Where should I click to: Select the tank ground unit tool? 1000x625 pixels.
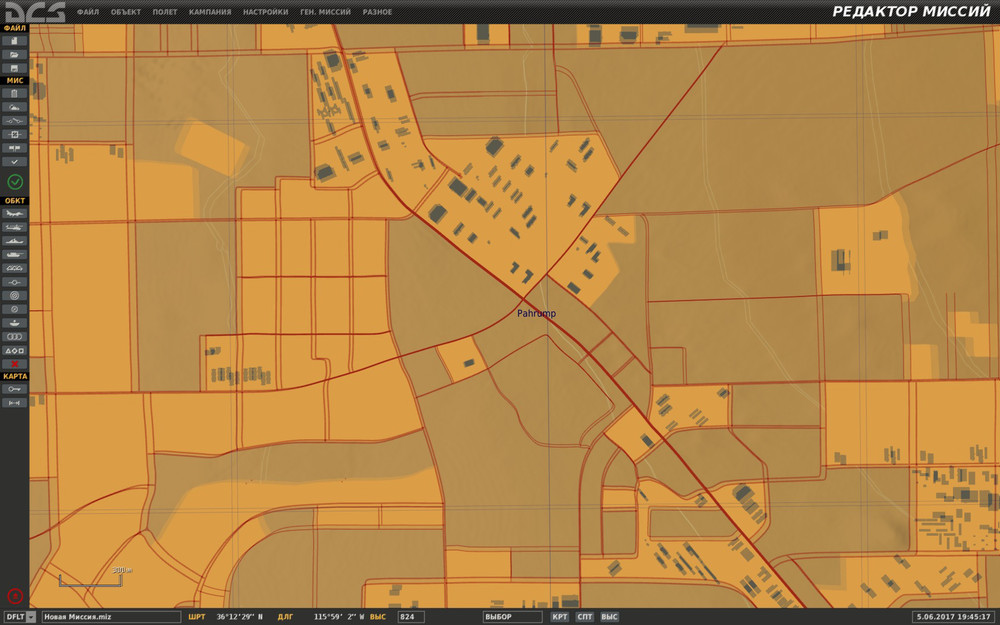(15, 255)
